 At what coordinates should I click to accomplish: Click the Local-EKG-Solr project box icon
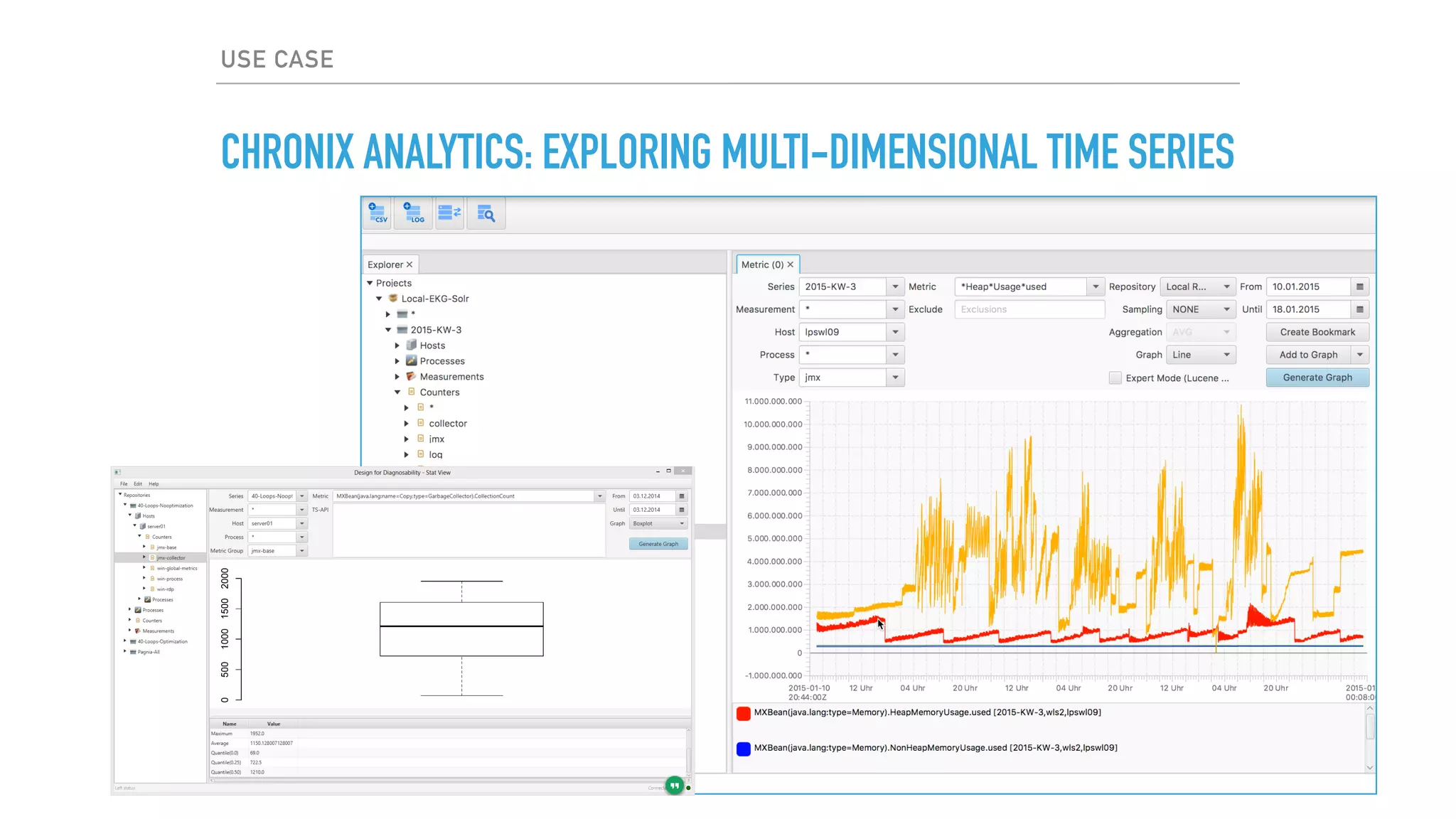tap(392, 299)
